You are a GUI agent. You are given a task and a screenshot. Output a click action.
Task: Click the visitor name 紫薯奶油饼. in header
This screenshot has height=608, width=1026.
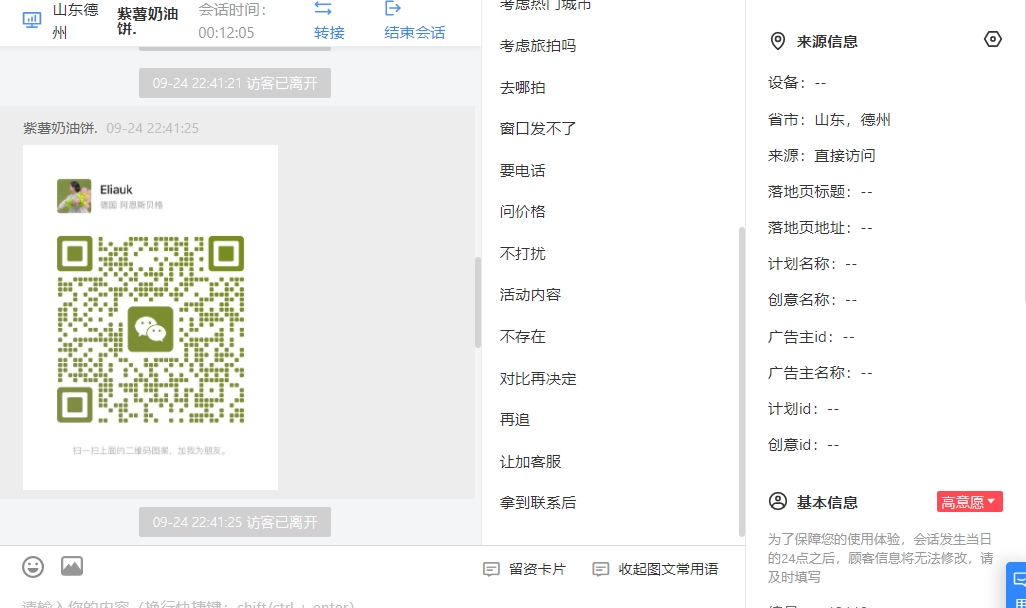(148, 21)
